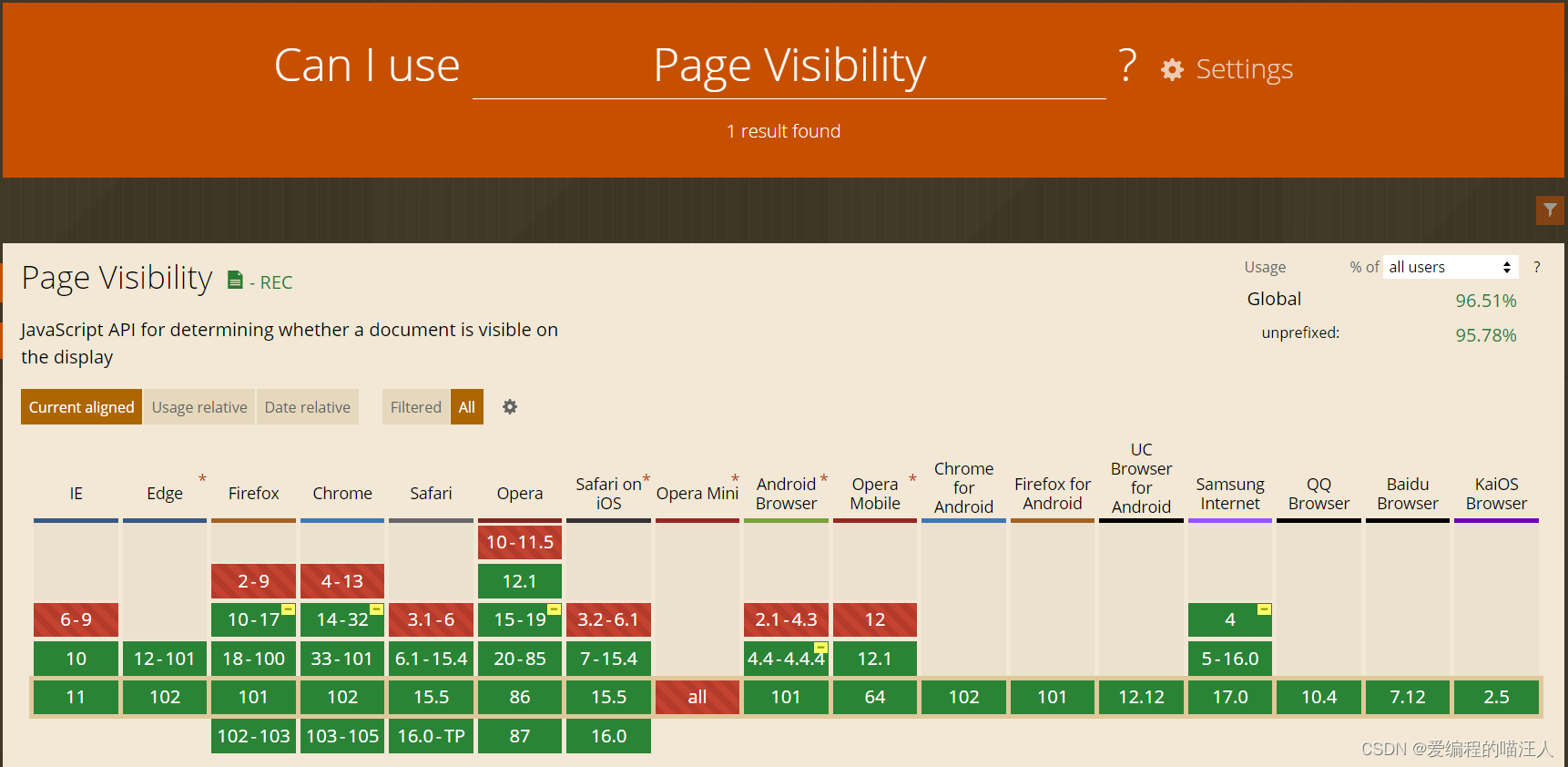Click the Android Browser column header
This screenshot has height=767, width=1568.
(x=786, y=493)
